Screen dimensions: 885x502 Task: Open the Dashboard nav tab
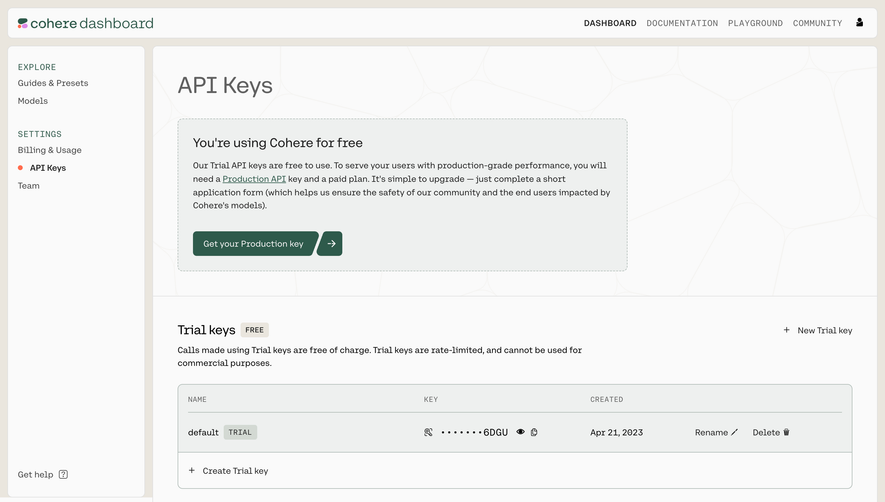click(610, 23)
